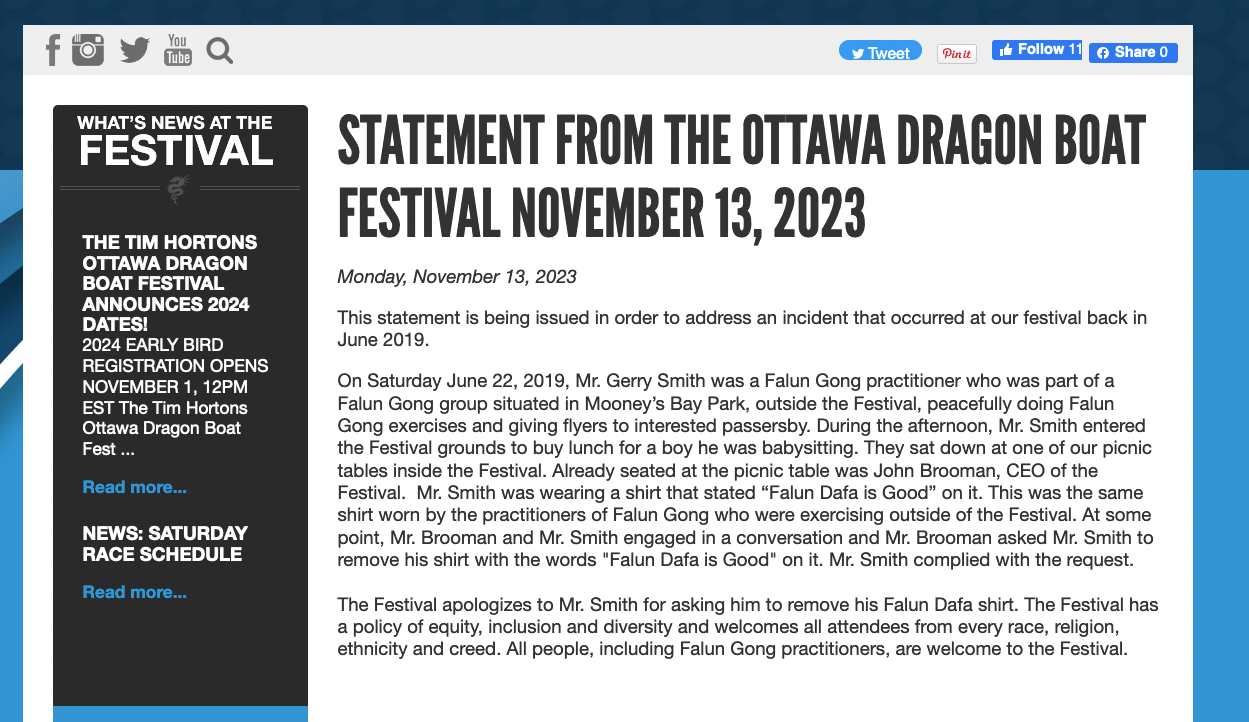The image size is (1249, 722).
Task: Click the Monday, November 13, 2023 date line
Action: pyautogui.click(x=457, y=277)
